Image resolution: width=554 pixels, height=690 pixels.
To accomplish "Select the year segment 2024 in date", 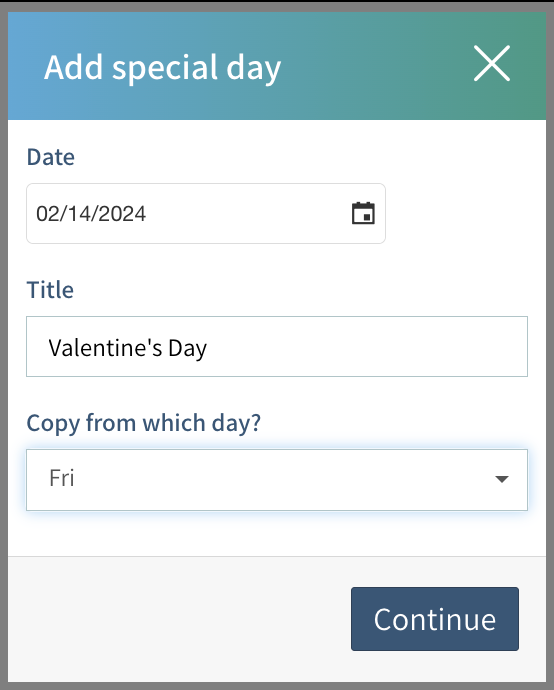I will [122, 214].
